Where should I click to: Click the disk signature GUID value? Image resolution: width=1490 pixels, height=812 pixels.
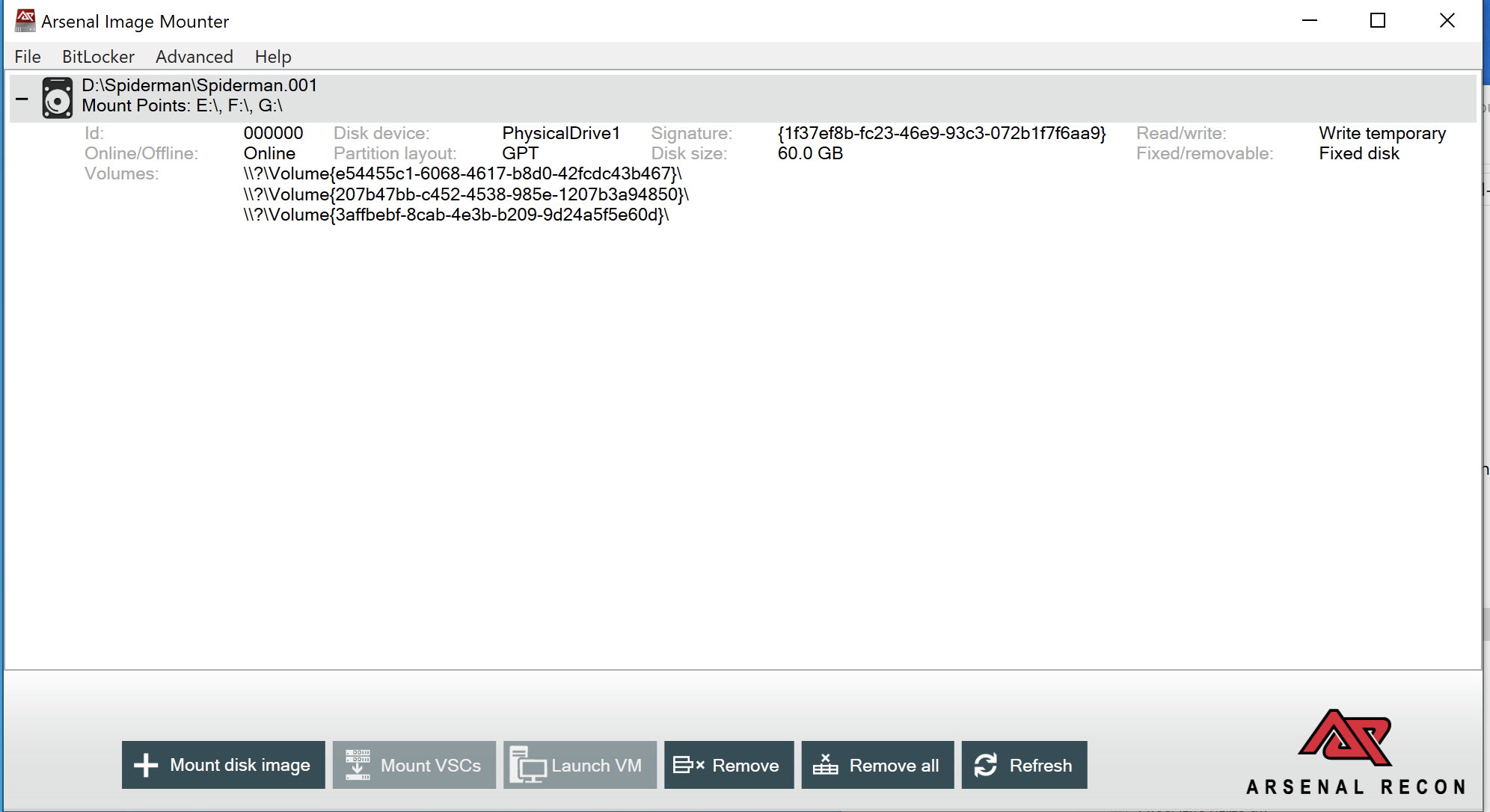point(942,133)
